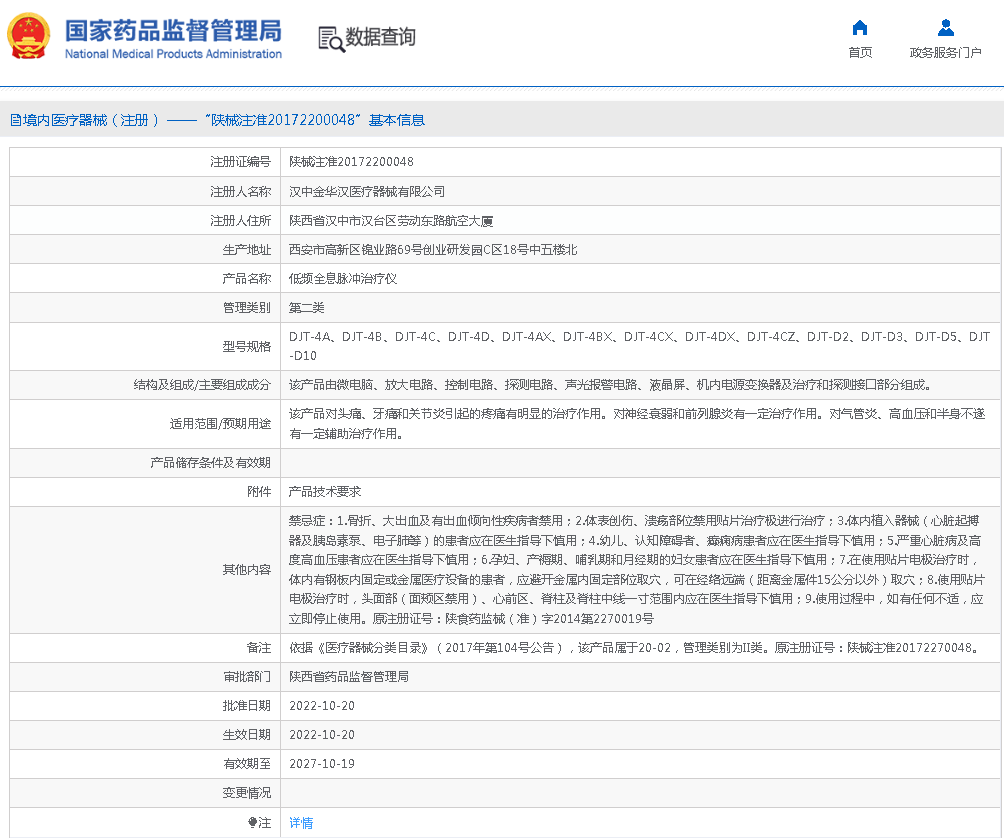Screen dimensions: 1004x838
Task: Click the National Medical Products Administration subtitle
Action: tap(173, 54)
